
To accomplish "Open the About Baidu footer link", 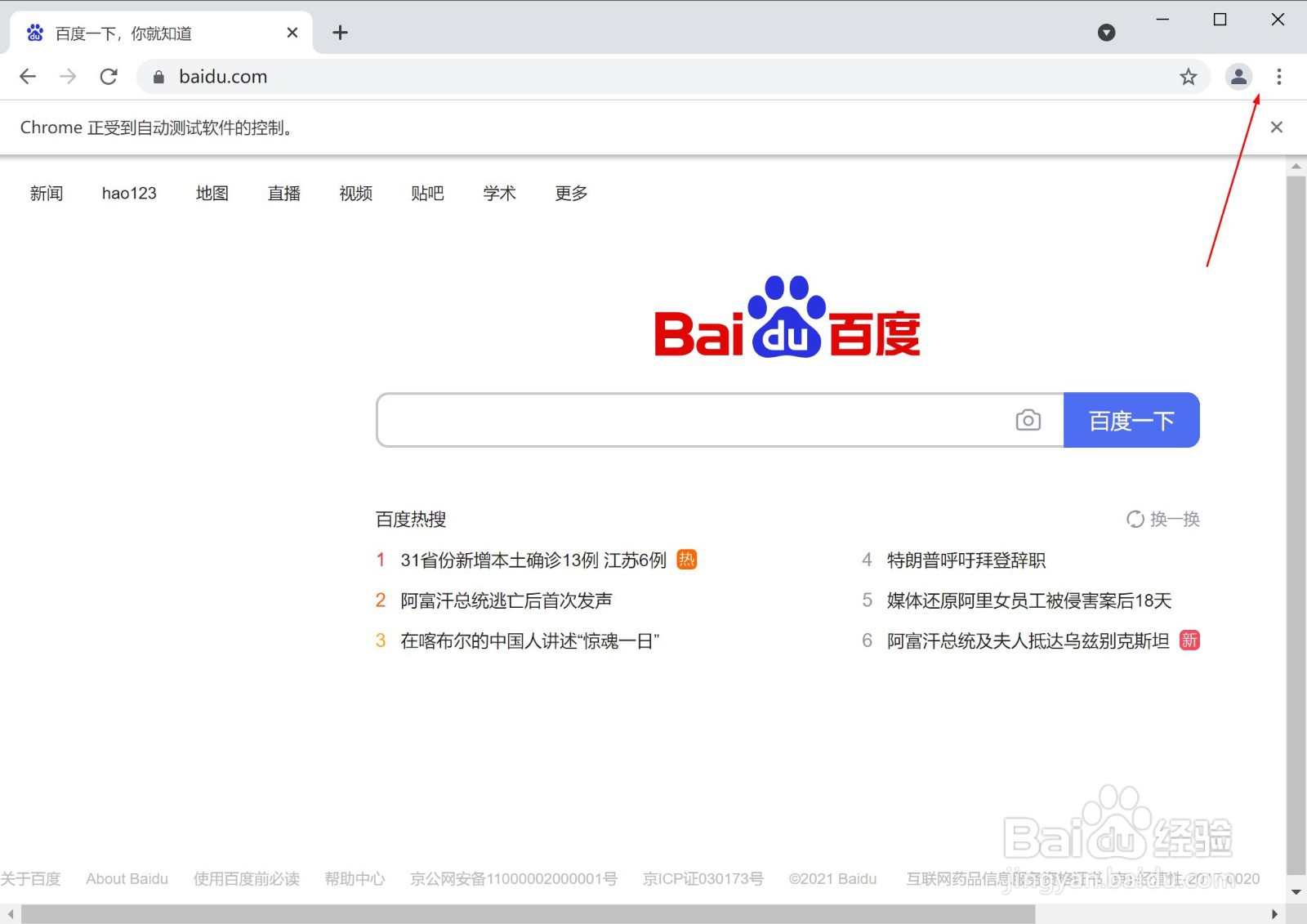I will (127, 879).
